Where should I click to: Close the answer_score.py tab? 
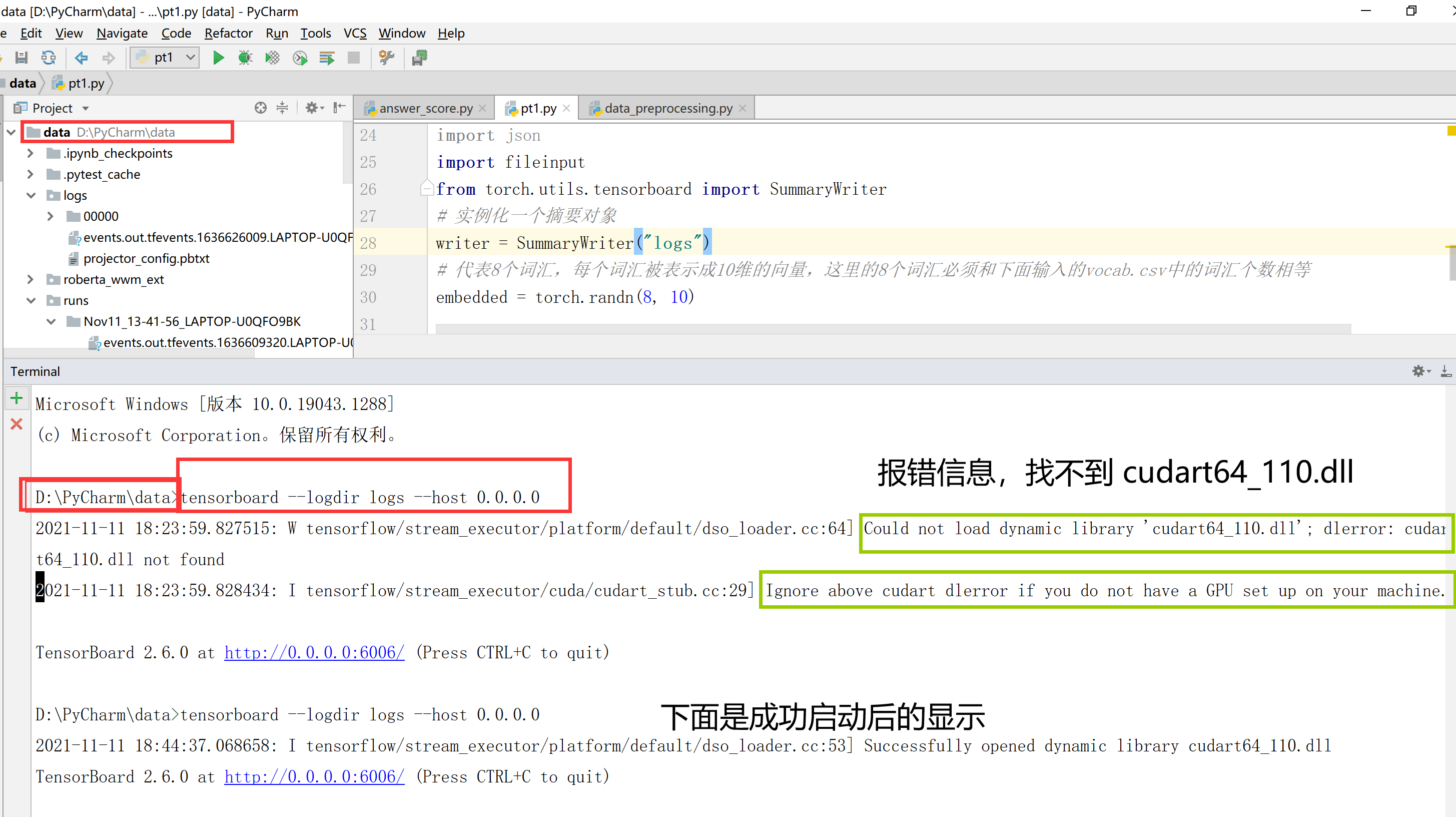click(x=482, y=108)
